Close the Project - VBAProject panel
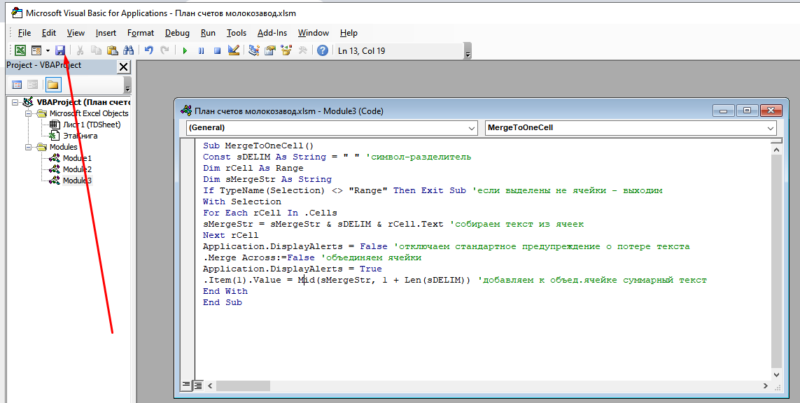The width and height of the screenshot is (800, 403). click(123, 67)
